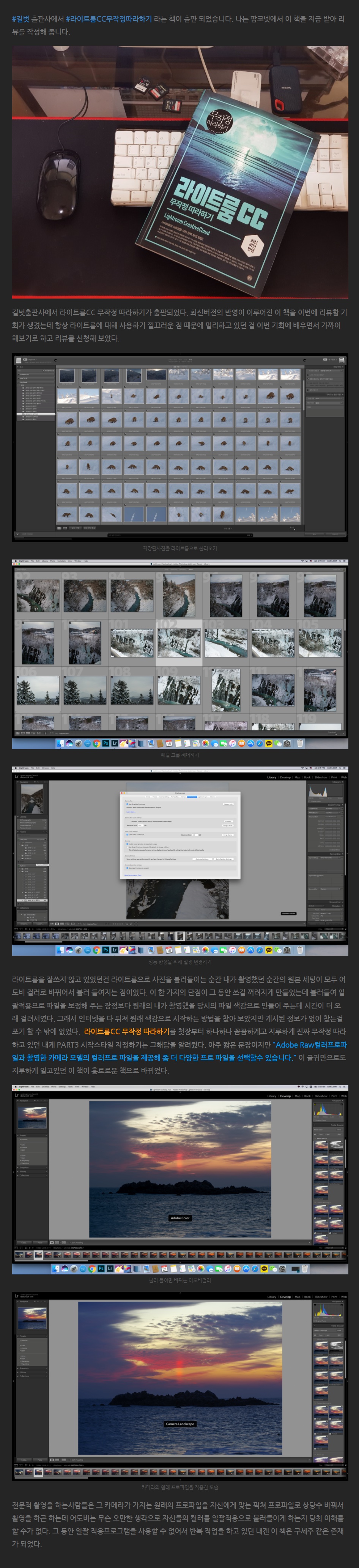
Task: Click Trash in dock above caption 불러 들이면 바뀌는 어도비컬러
Action: click(305, 1269)
